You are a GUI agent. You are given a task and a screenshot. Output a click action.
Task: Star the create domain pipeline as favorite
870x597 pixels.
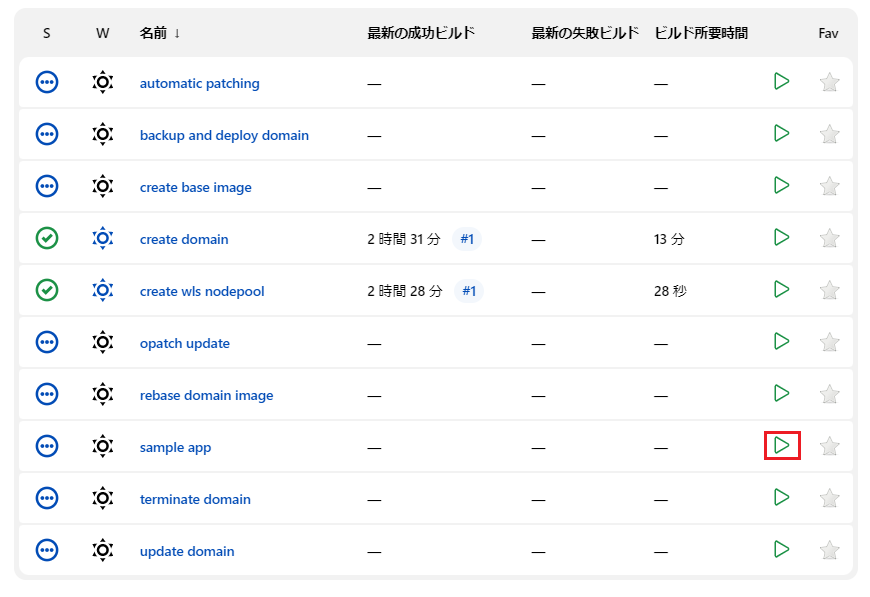point(829,238)
